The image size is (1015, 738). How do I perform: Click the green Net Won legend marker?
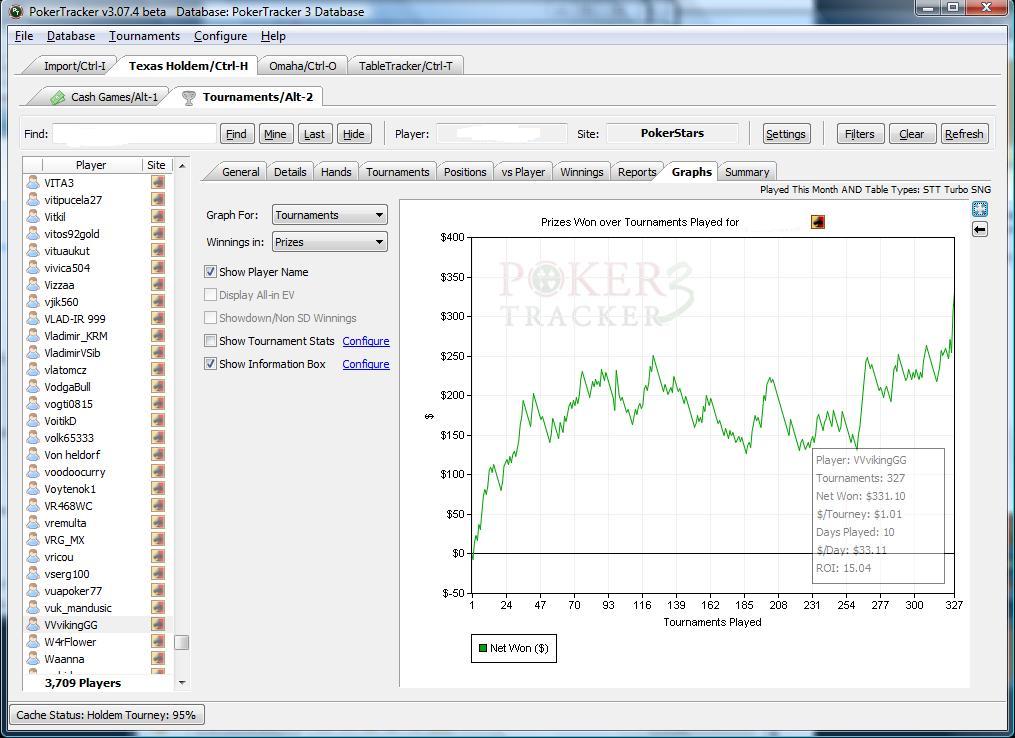(x=482, y=648)
